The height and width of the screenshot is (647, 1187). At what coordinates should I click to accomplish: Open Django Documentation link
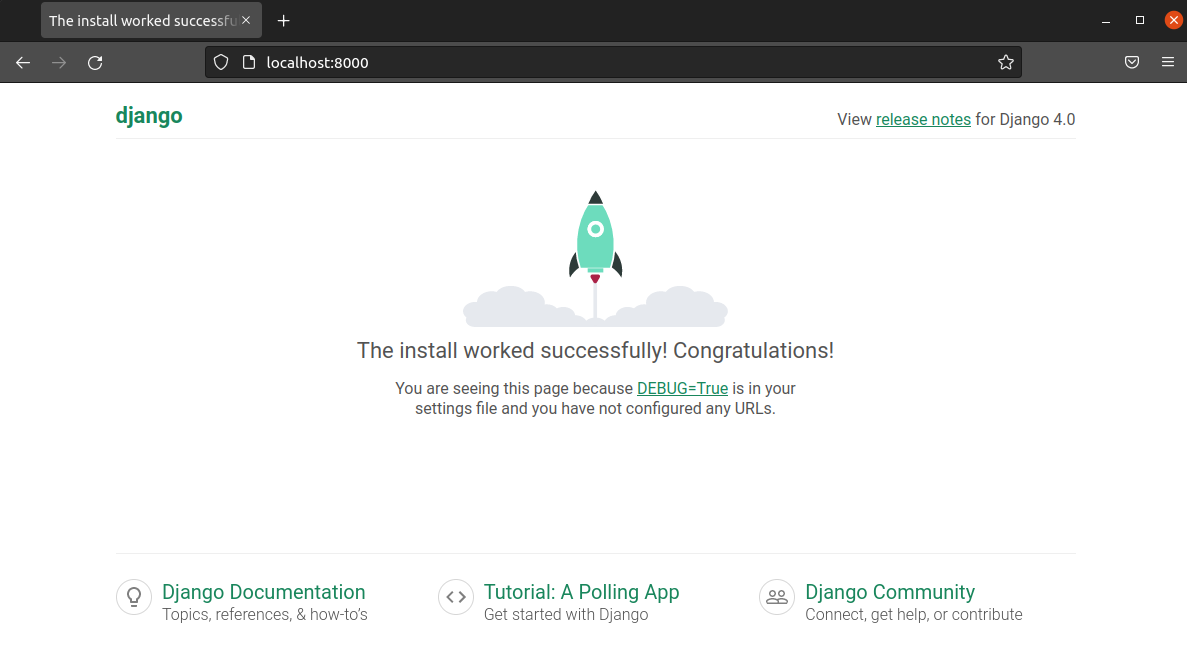[263, 592]
